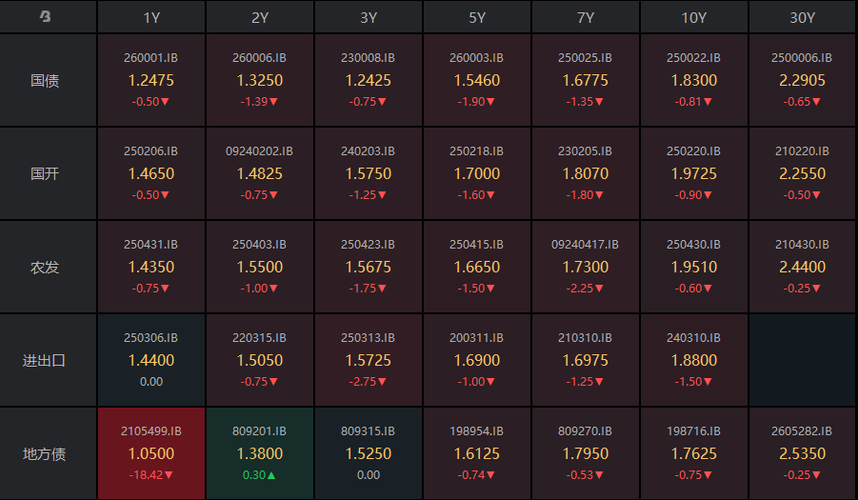Open bond 260001.IB cell
This screenshot has width=858, height=500.
pos(151,80)
